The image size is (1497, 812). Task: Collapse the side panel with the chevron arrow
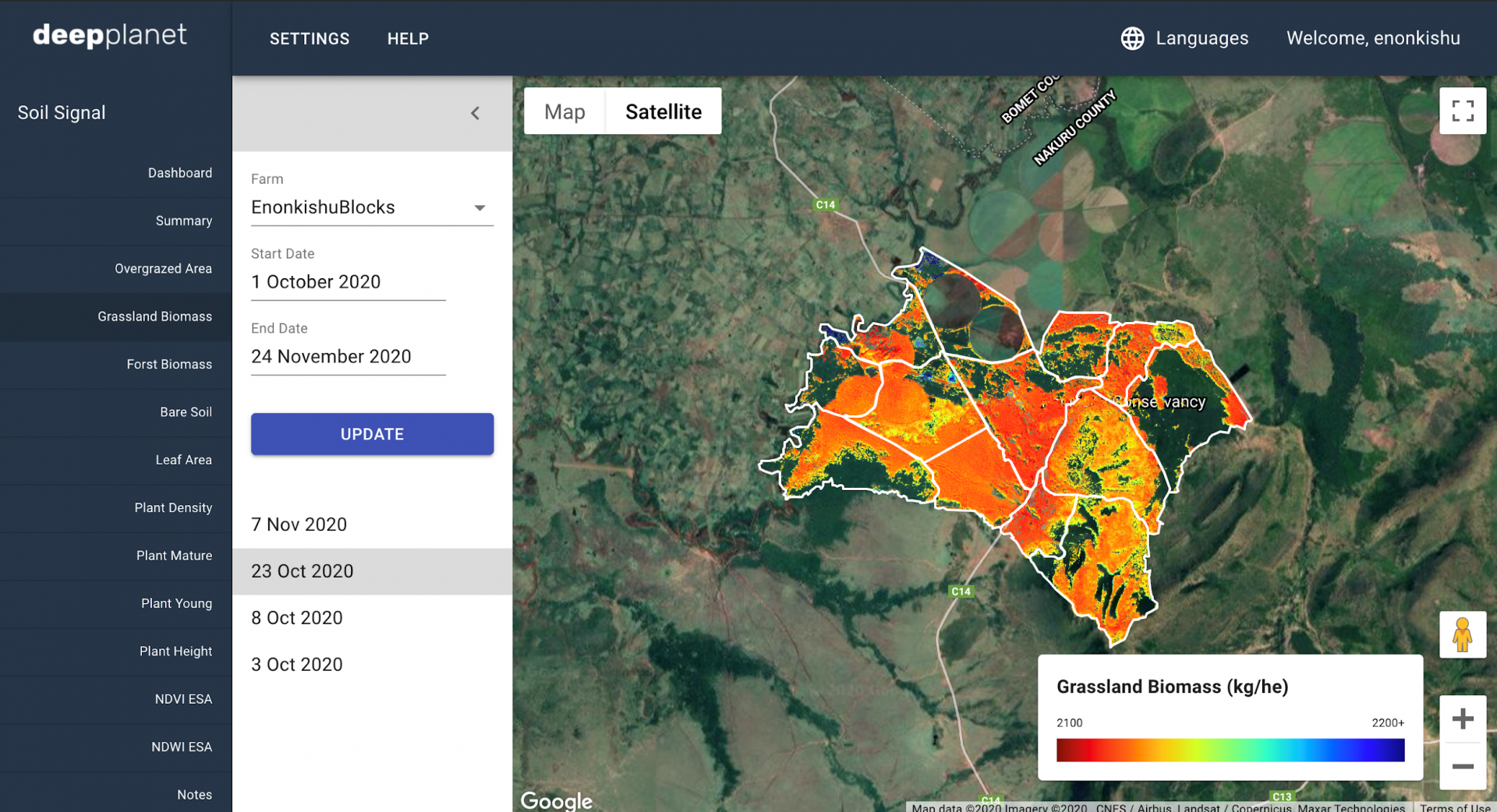click(475, 114)
